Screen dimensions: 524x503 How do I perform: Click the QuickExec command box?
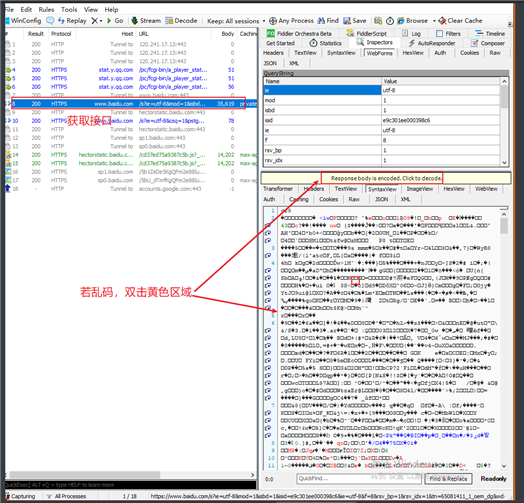pyautogui.click(x=130, y=485)
